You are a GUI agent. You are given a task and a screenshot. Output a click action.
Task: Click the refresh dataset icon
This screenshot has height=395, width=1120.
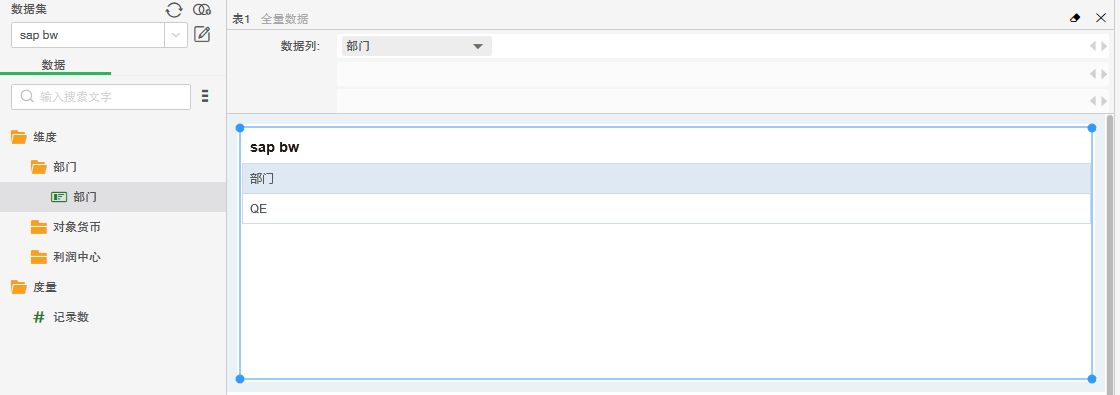[174, 10]
